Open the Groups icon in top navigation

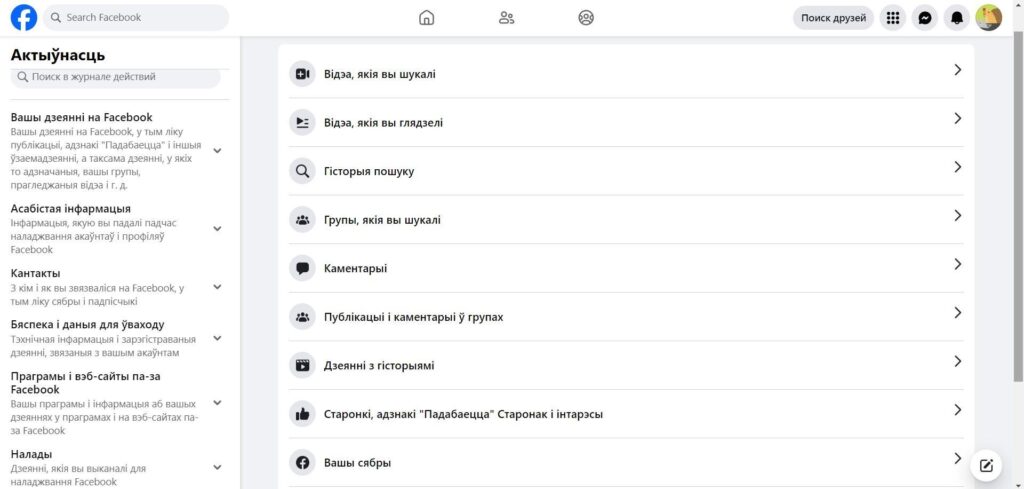tap(586, 18)
